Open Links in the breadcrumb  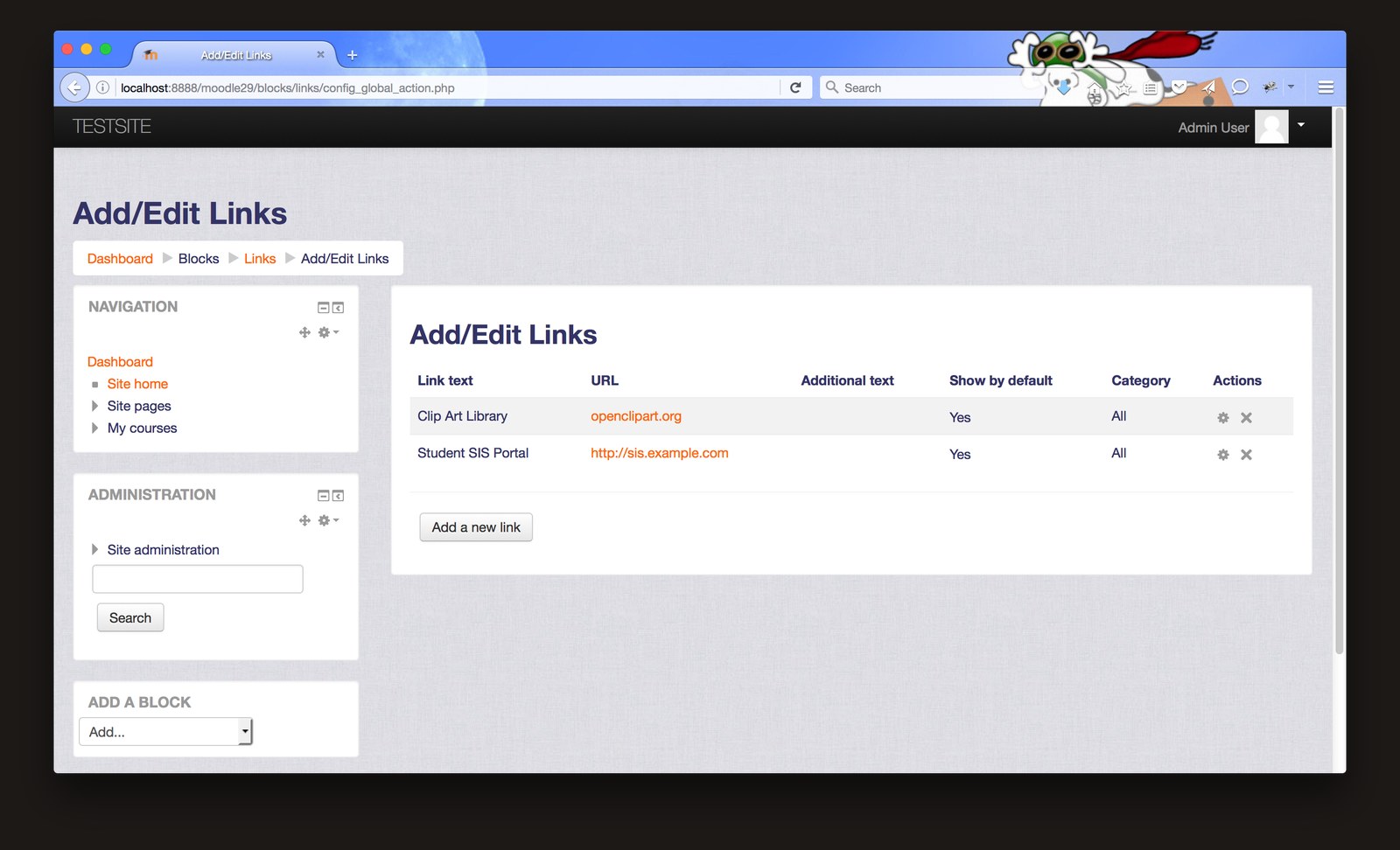260,259
